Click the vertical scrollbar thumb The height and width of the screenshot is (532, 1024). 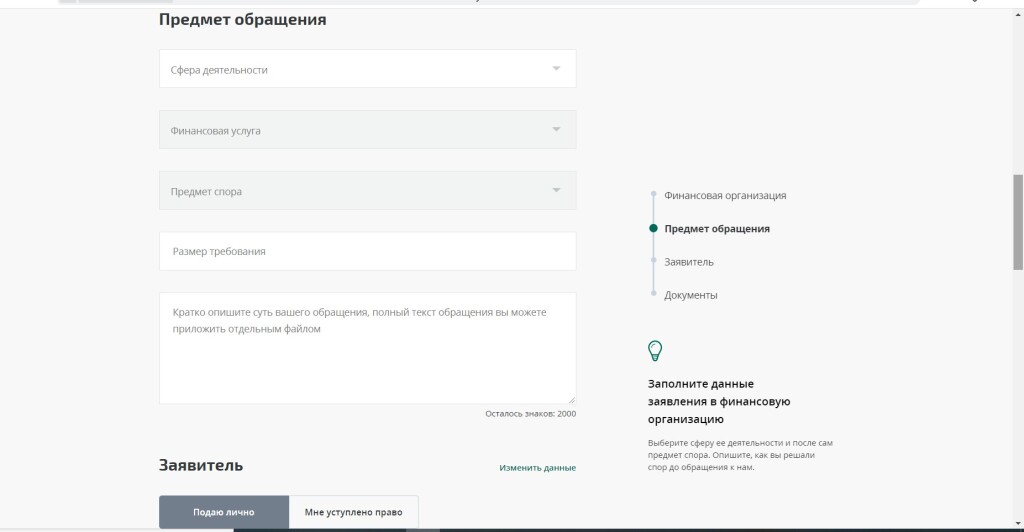point(1018,222)
